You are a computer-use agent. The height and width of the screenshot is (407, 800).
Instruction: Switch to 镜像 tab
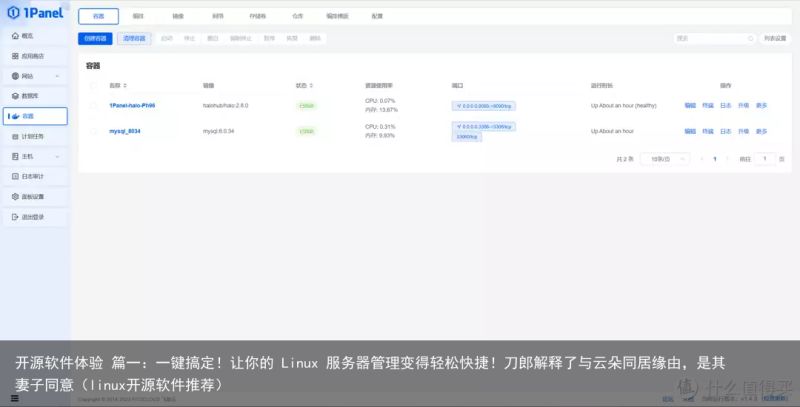click(178, 16)
